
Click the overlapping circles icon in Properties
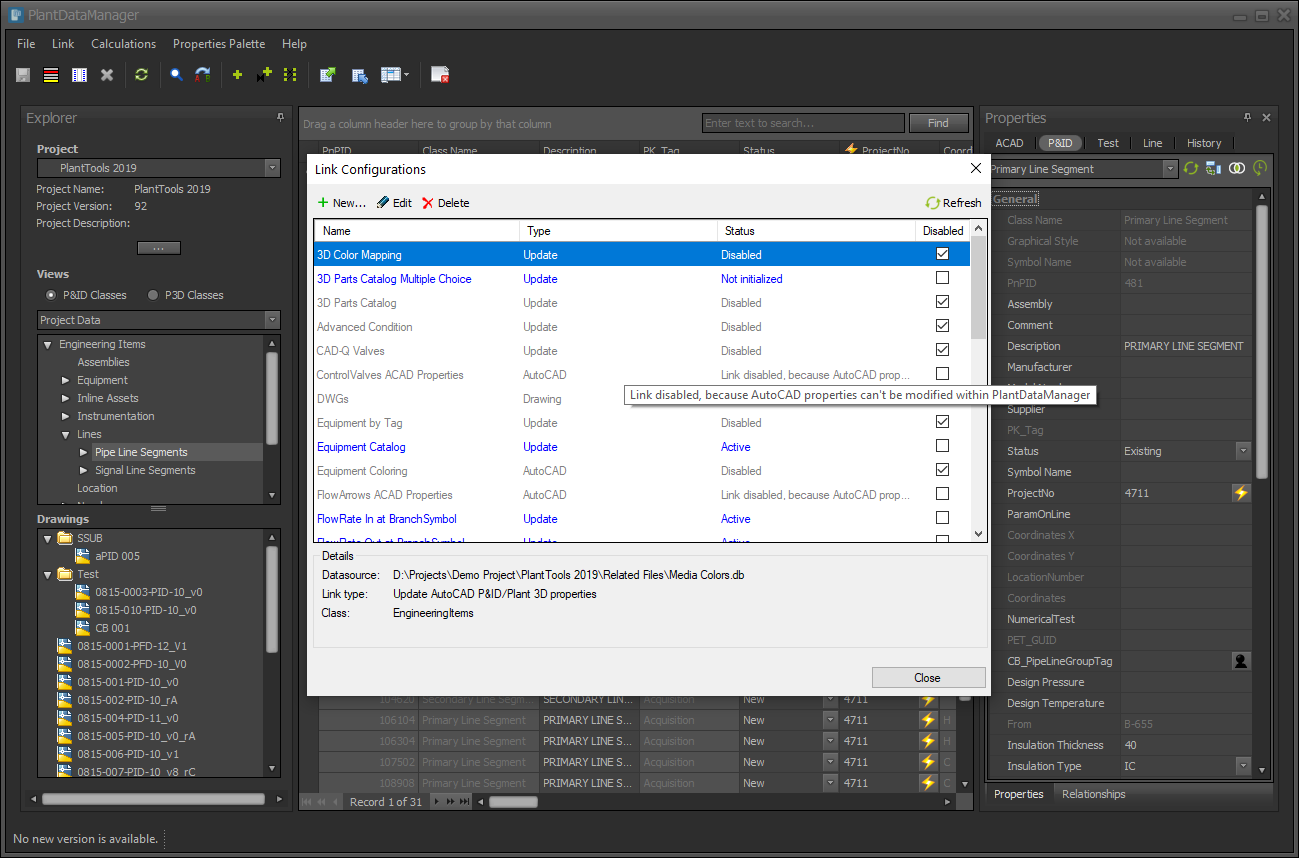point(1237,169)
